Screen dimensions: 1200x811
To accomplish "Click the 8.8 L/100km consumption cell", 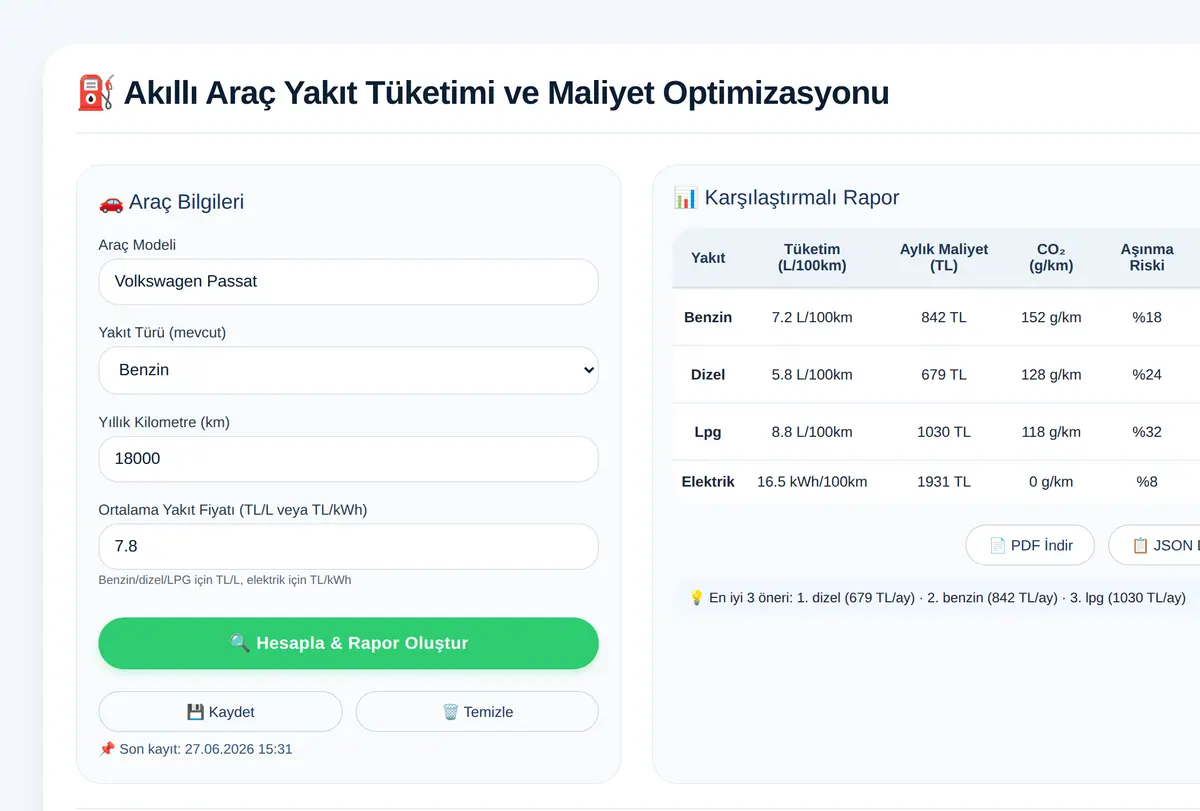I will [x=812, y=432].
